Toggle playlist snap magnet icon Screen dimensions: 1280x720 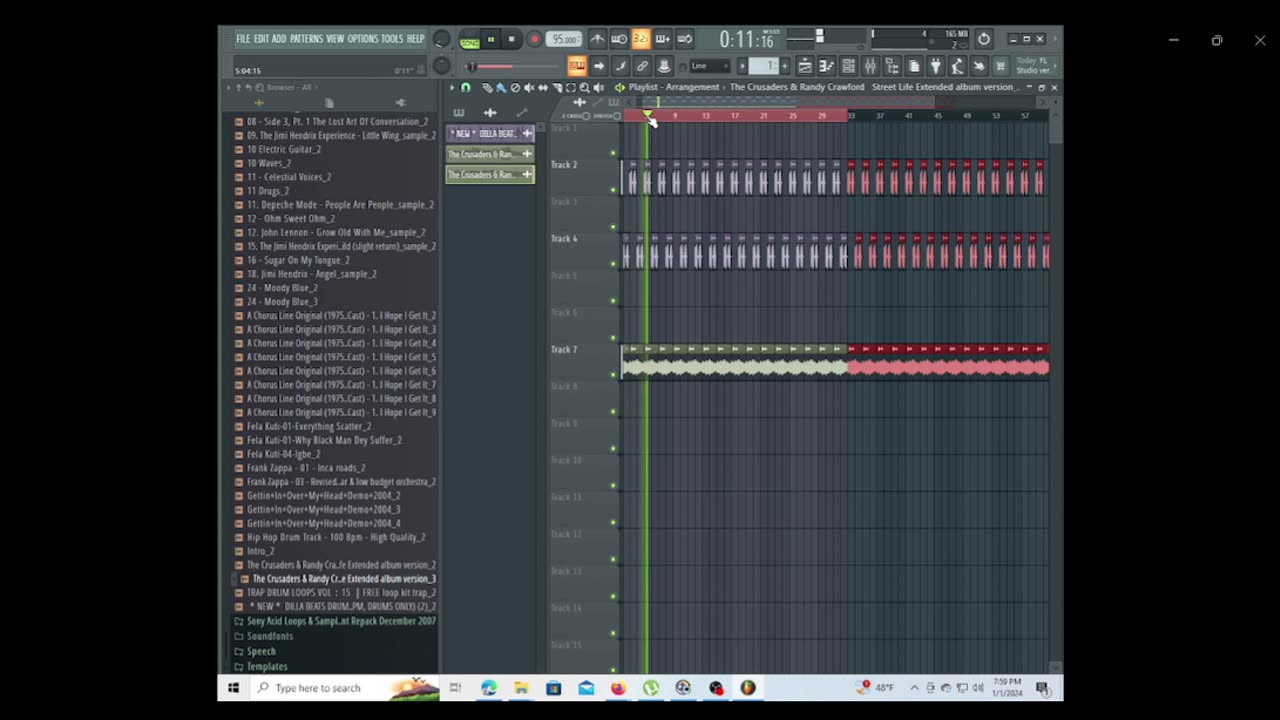click(x=466, y=88)
